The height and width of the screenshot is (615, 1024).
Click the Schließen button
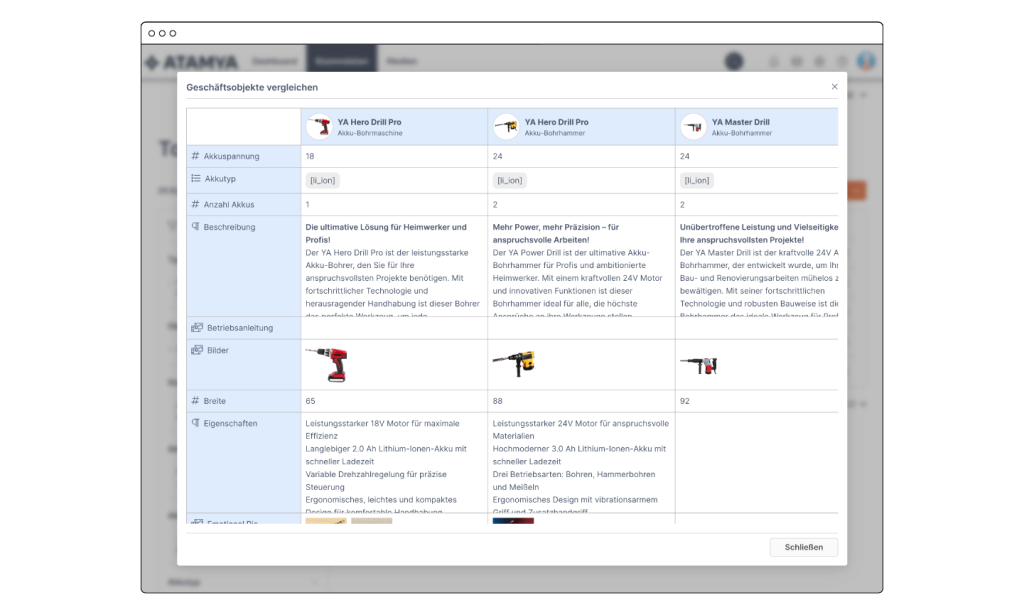click(803, 547)
